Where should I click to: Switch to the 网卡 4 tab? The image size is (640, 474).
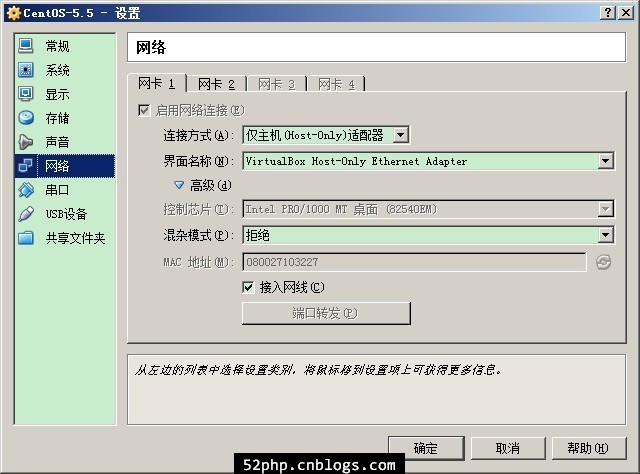click(x=336, y=85)
